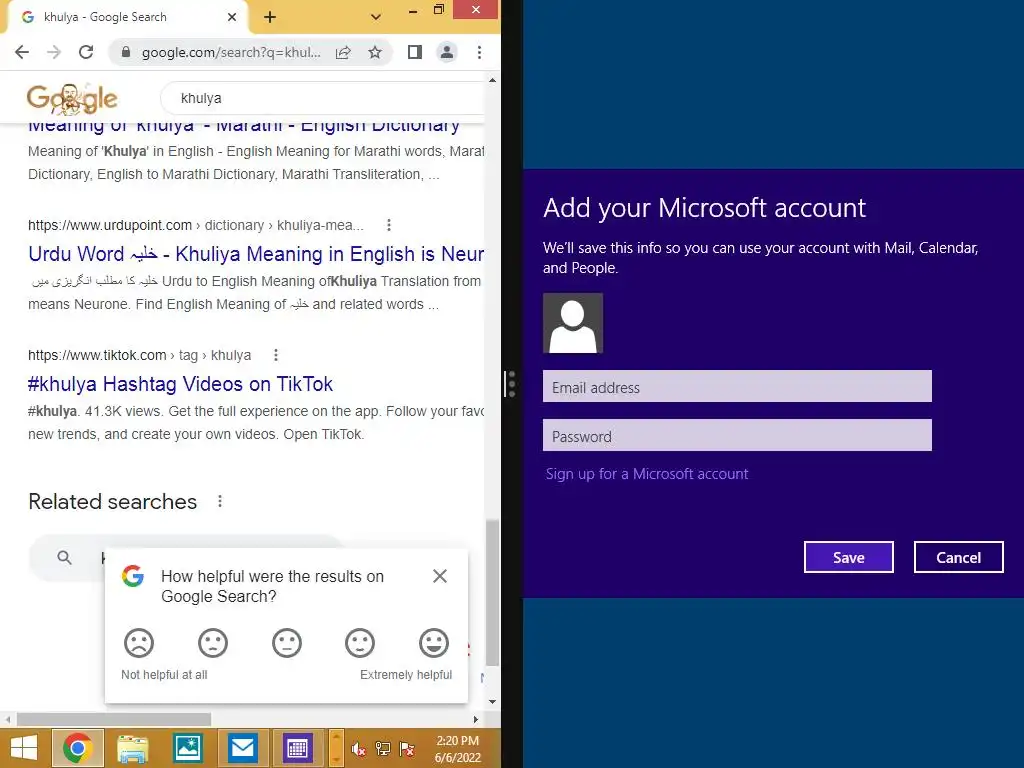
Task: Click the Chrome taskbar icon
Action: pyautogui.click(x=78, y=748)
